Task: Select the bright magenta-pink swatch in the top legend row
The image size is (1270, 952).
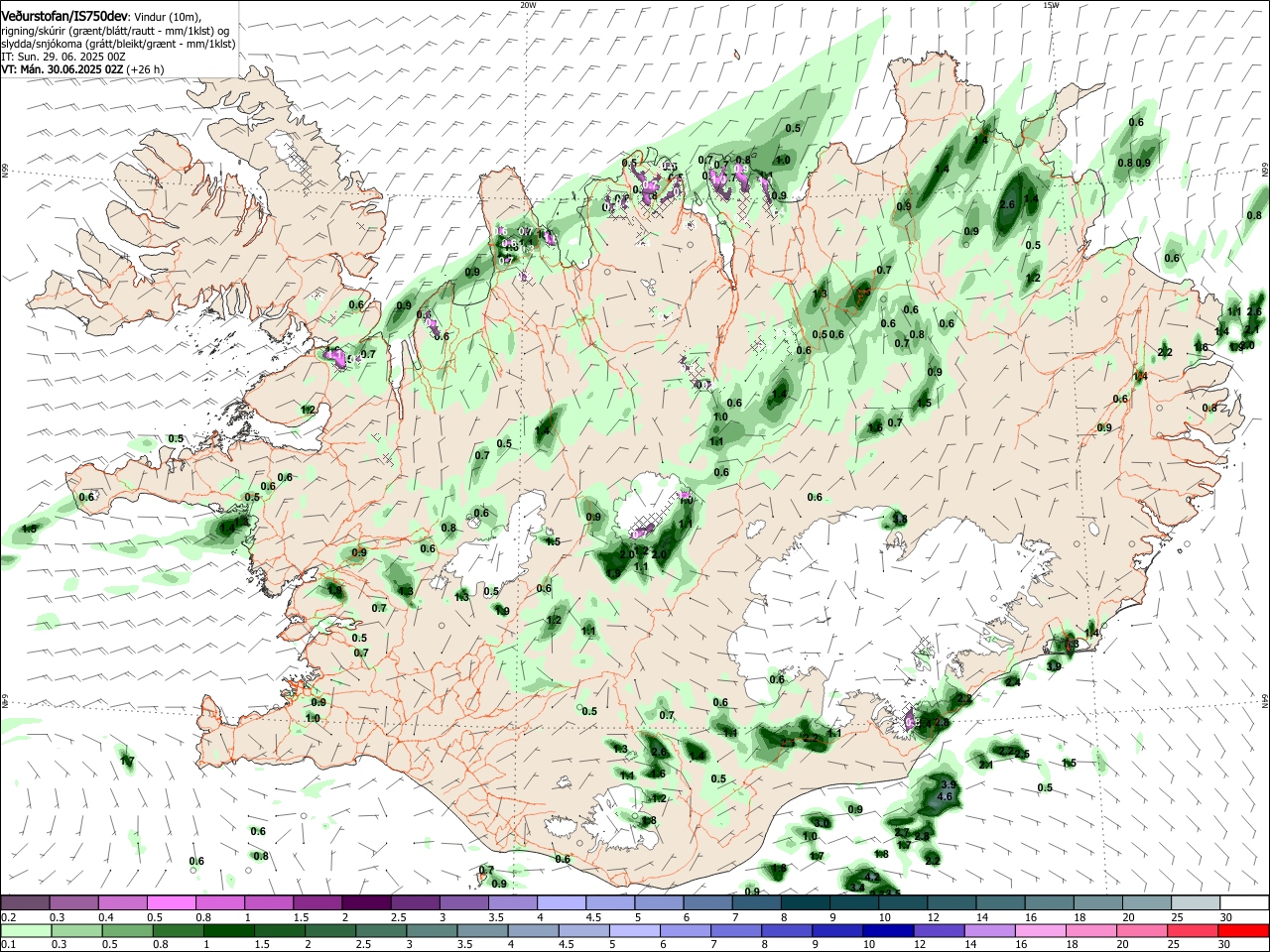Action: (x=171, y=902)
